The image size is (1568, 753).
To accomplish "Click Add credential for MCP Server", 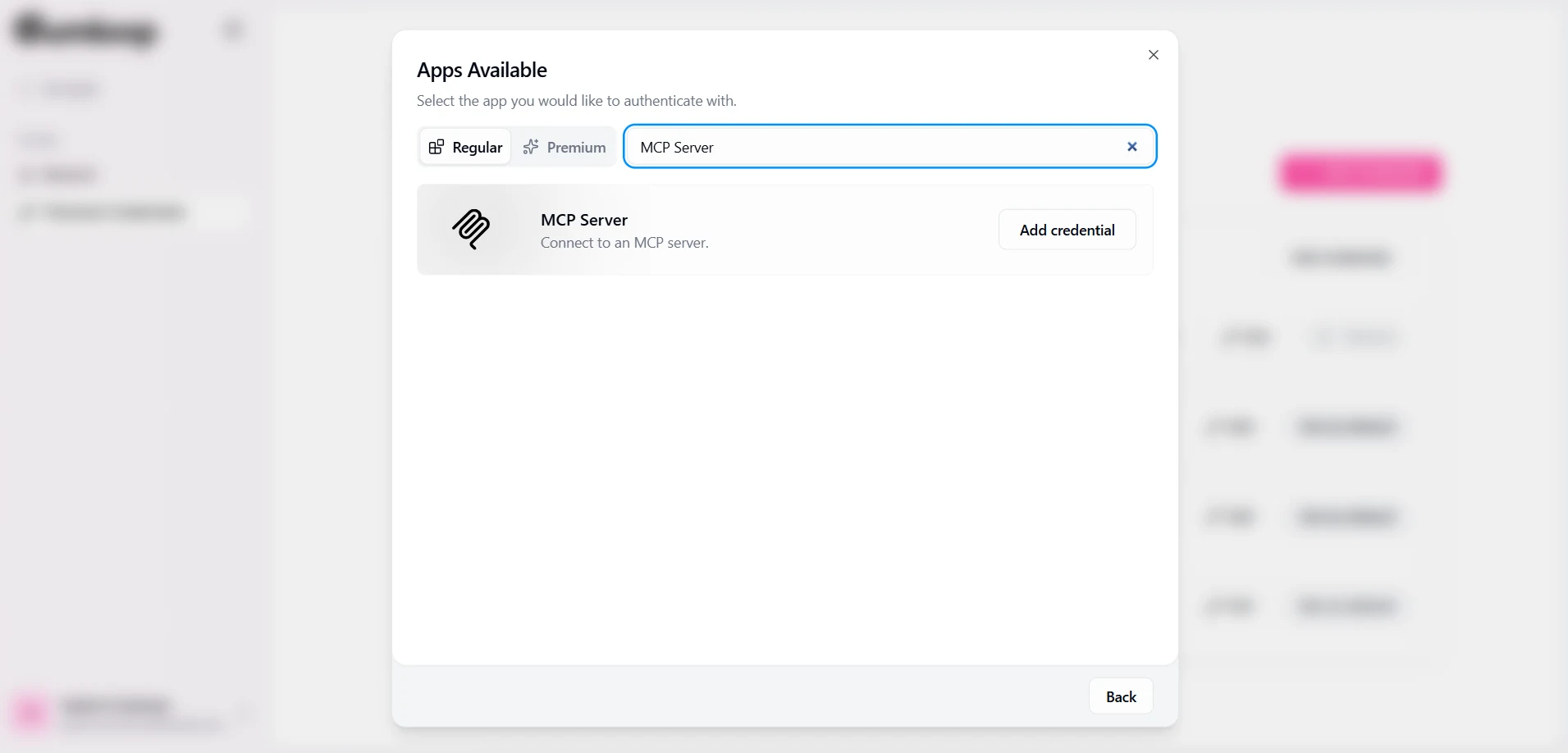I will click(x=1067, y=230).
